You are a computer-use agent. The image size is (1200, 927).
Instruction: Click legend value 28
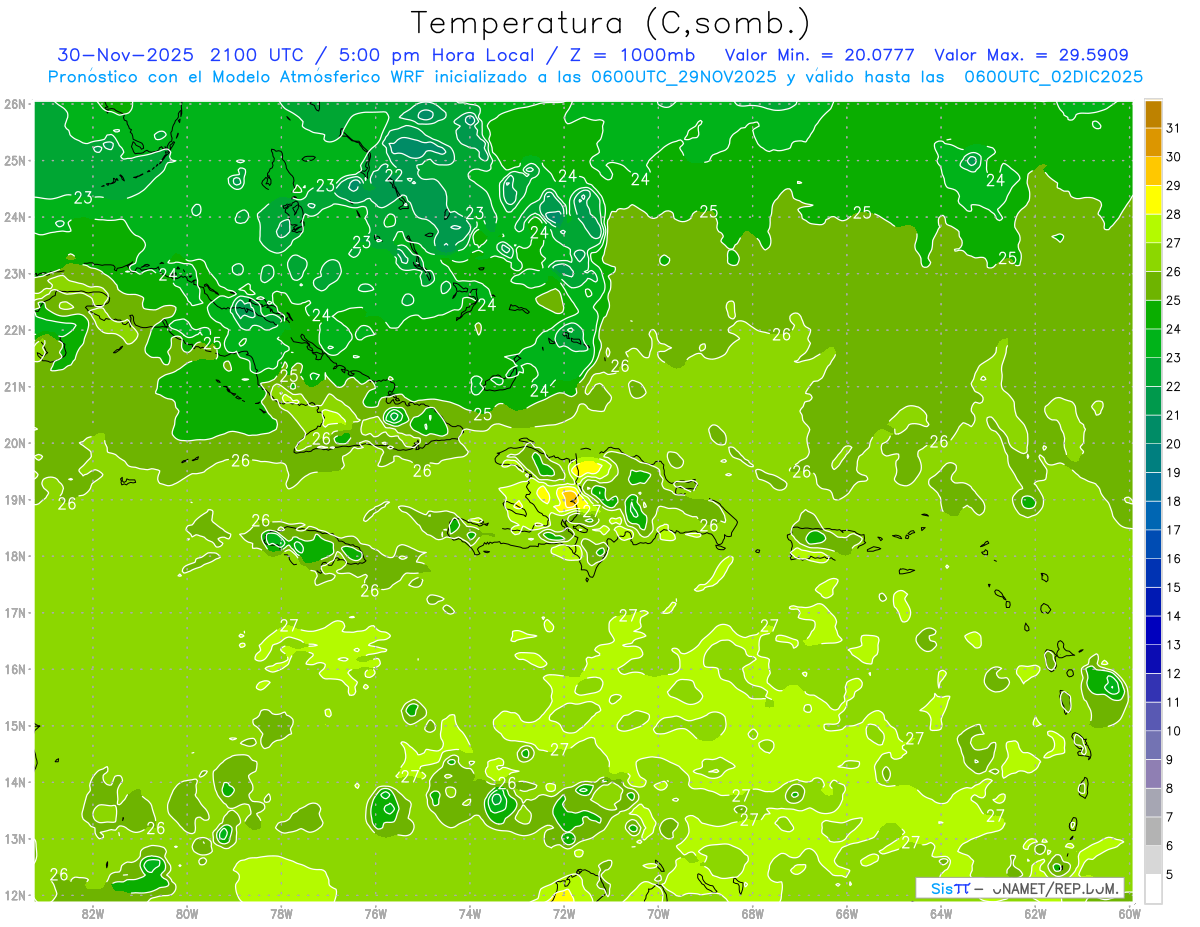click(1174, 214)
